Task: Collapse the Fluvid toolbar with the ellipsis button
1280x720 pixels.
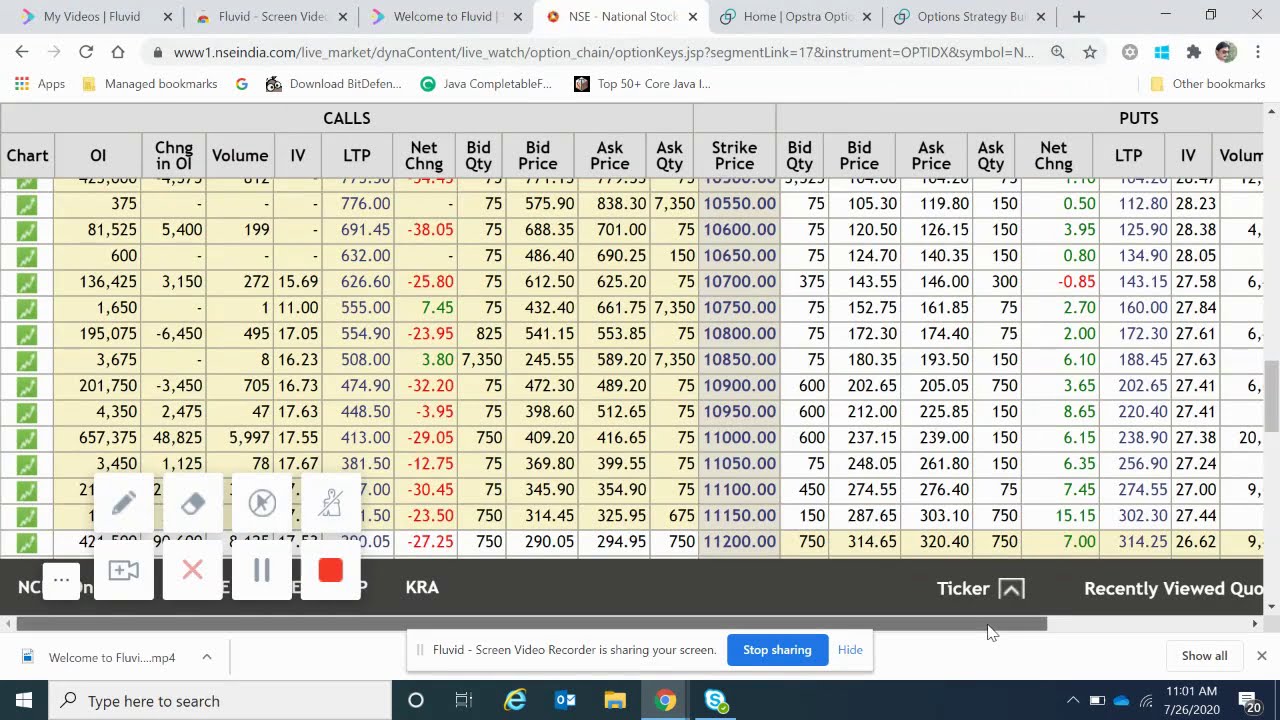Action: pyautogui.click(x=61, y=580)
